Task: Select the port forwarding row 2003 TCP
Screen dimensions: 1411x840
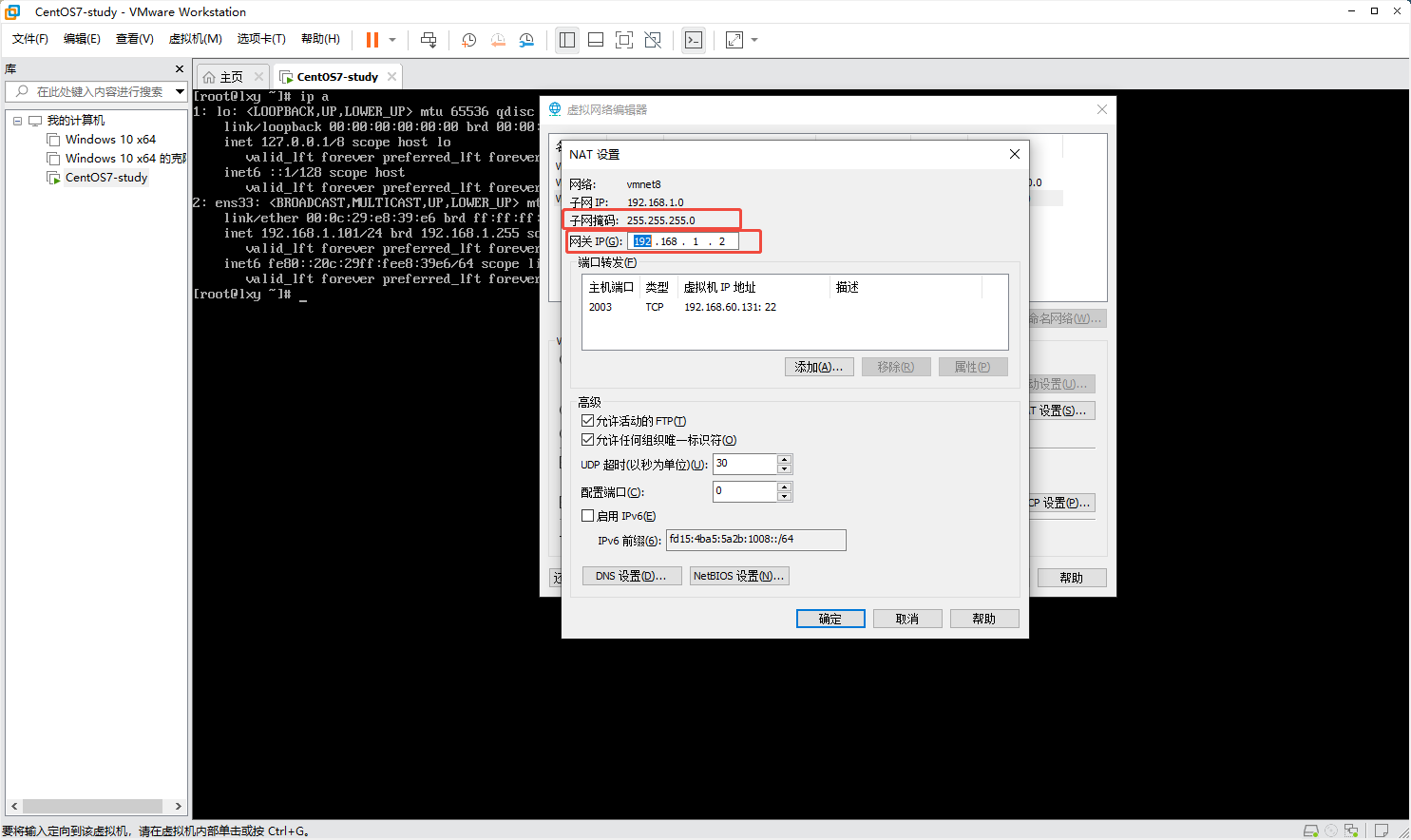Action: (x=794, y=307)
